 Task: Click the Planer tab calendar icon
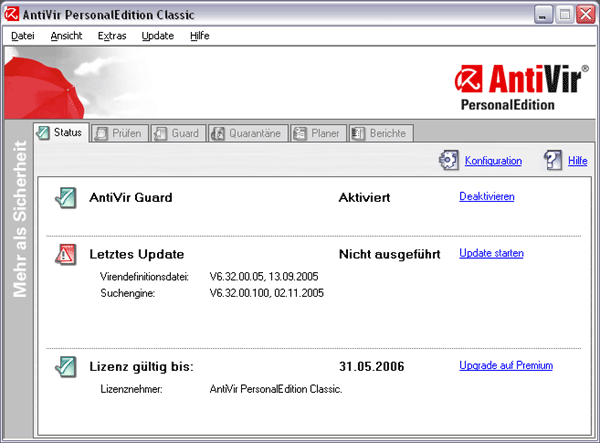(300, 134)
